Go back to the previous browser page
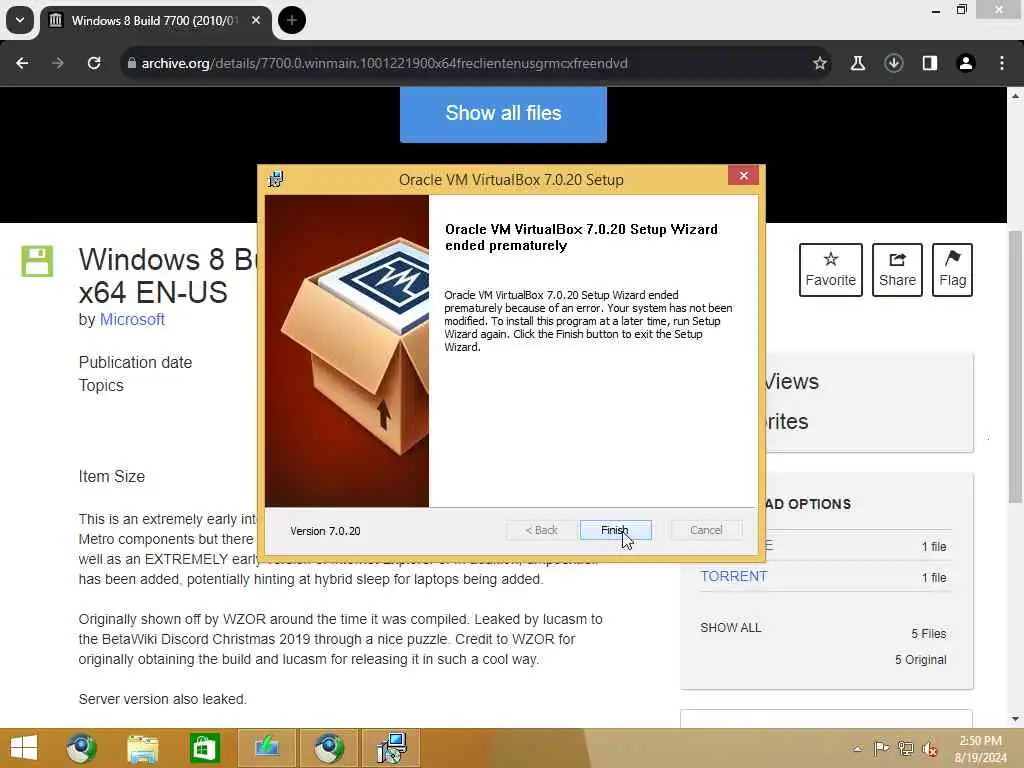The width and height of the screenshot is (1024, 768). tap(22, 63)
